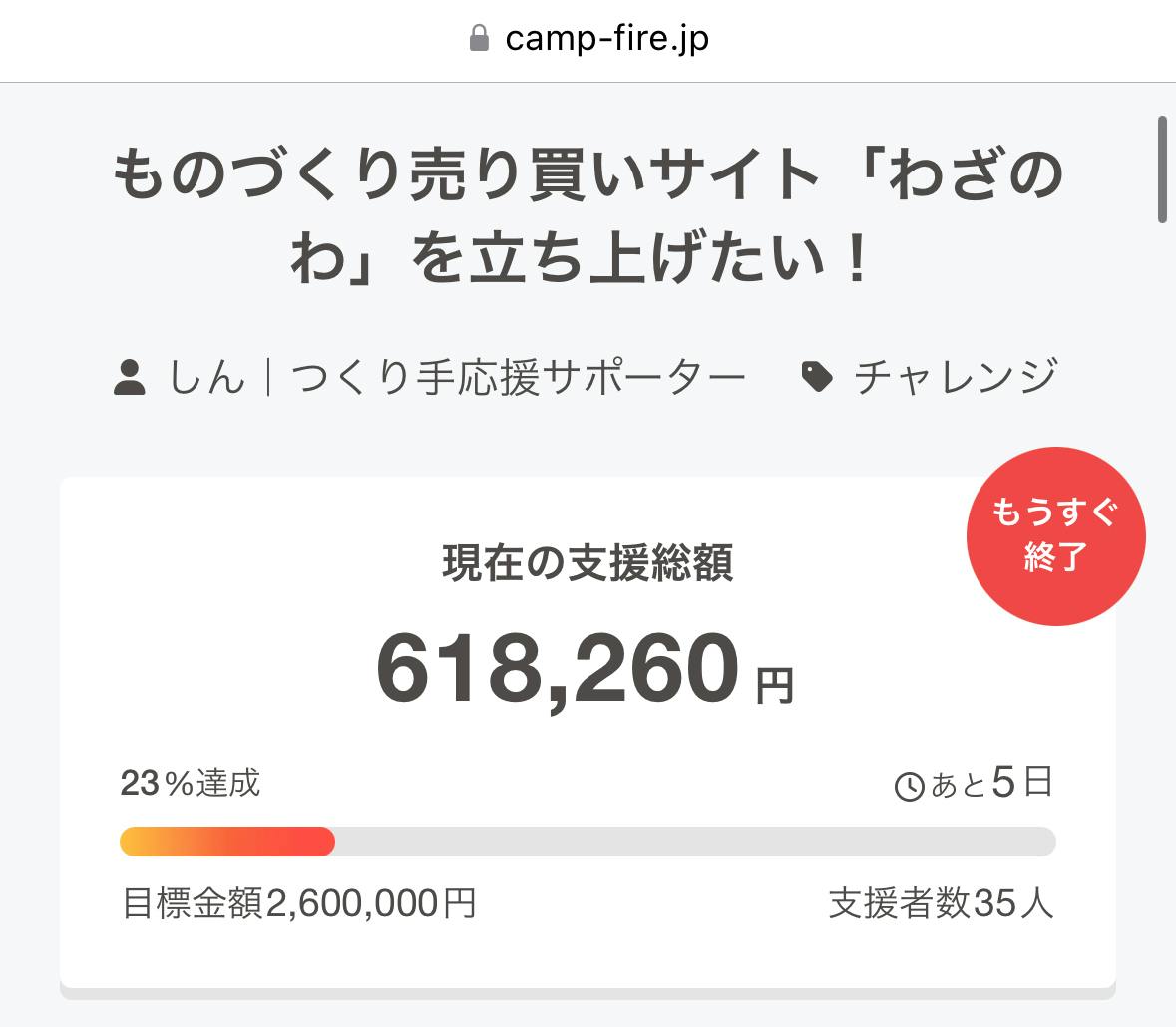Click the 23%達成 achievement label

(x=190, y=784)
